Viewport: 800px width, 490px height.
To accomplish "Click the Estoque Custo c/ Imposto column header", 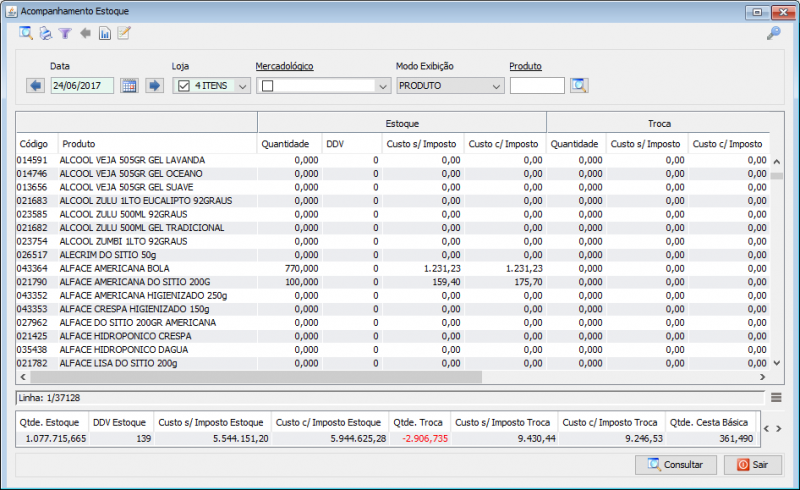I will [x=504, y=144].
